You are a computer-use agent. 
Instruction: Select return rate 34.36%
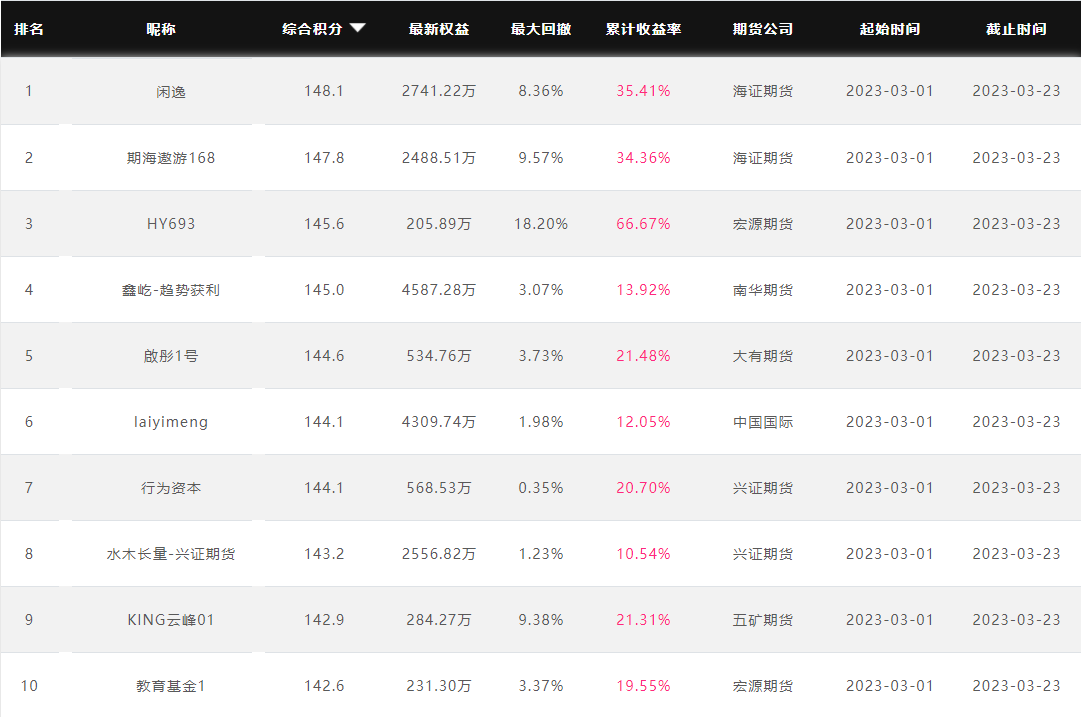(x=643, y=158)
